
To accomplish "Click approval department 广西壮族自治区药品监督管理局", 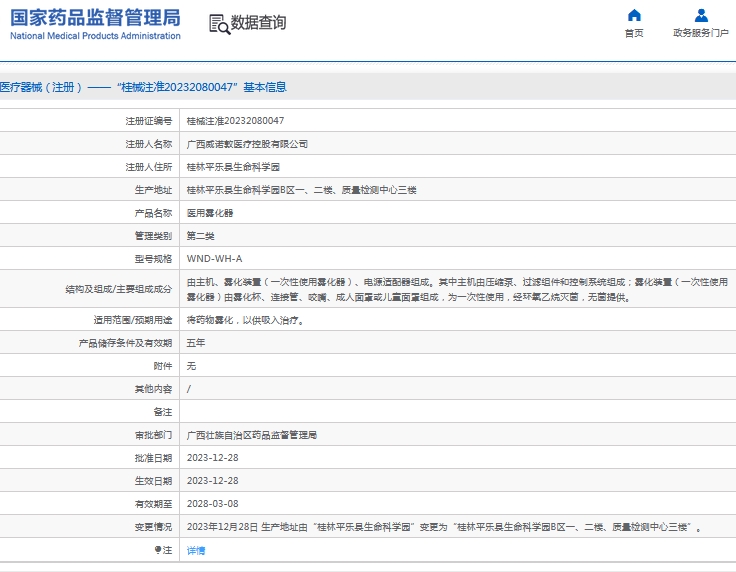I will tap(252, 435).
